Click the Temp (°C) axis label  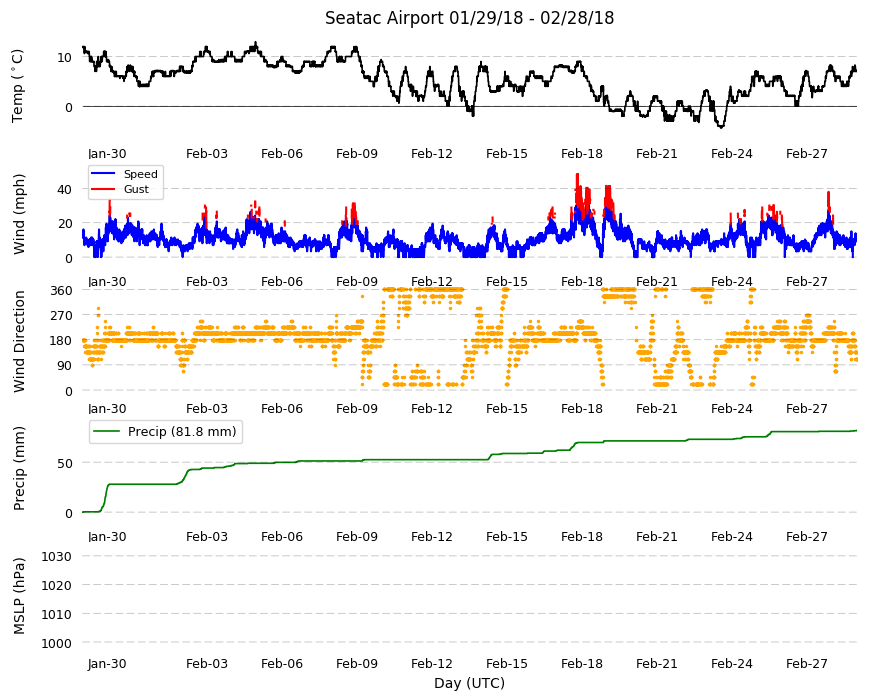18,86
